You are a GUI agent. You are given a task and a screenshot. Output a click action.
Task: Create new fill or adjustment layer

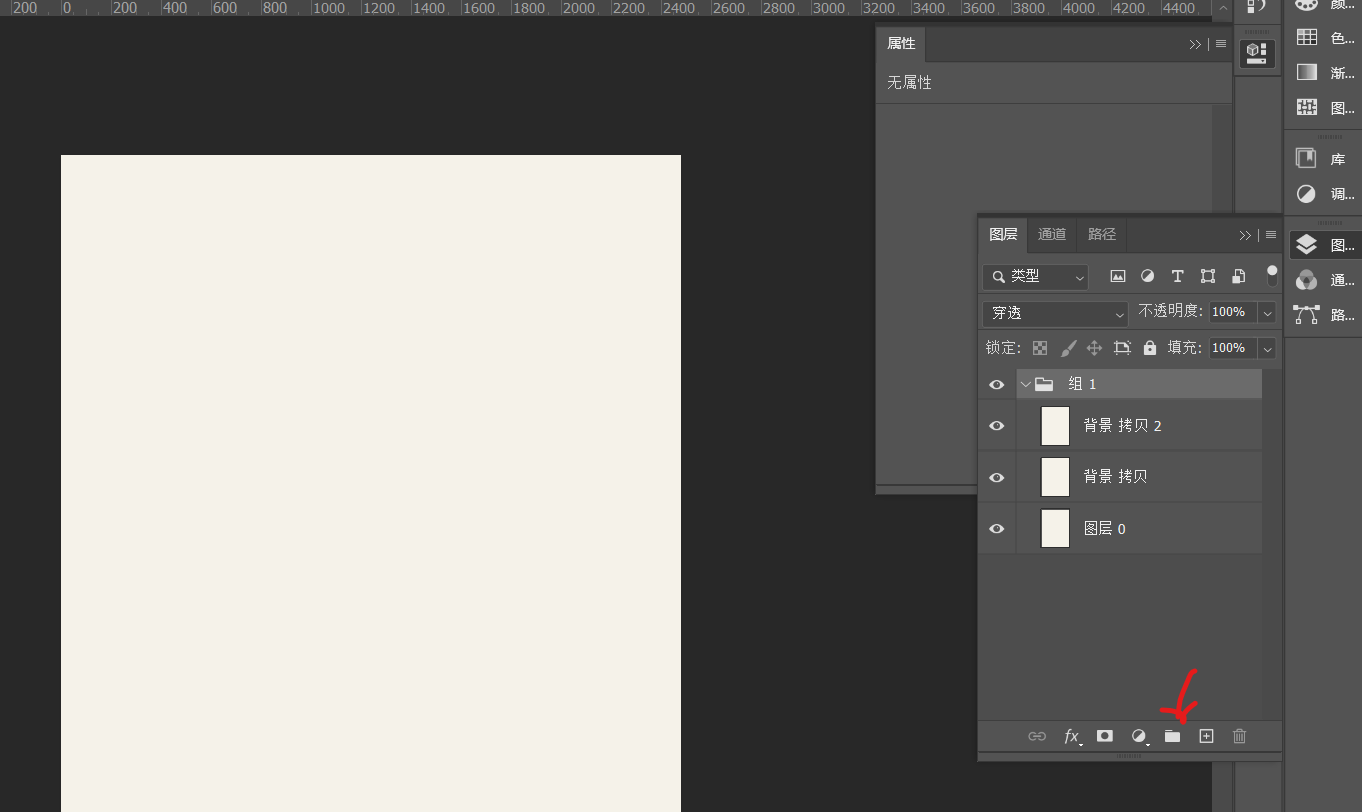pyautogui.click(x=1139, y=736)
